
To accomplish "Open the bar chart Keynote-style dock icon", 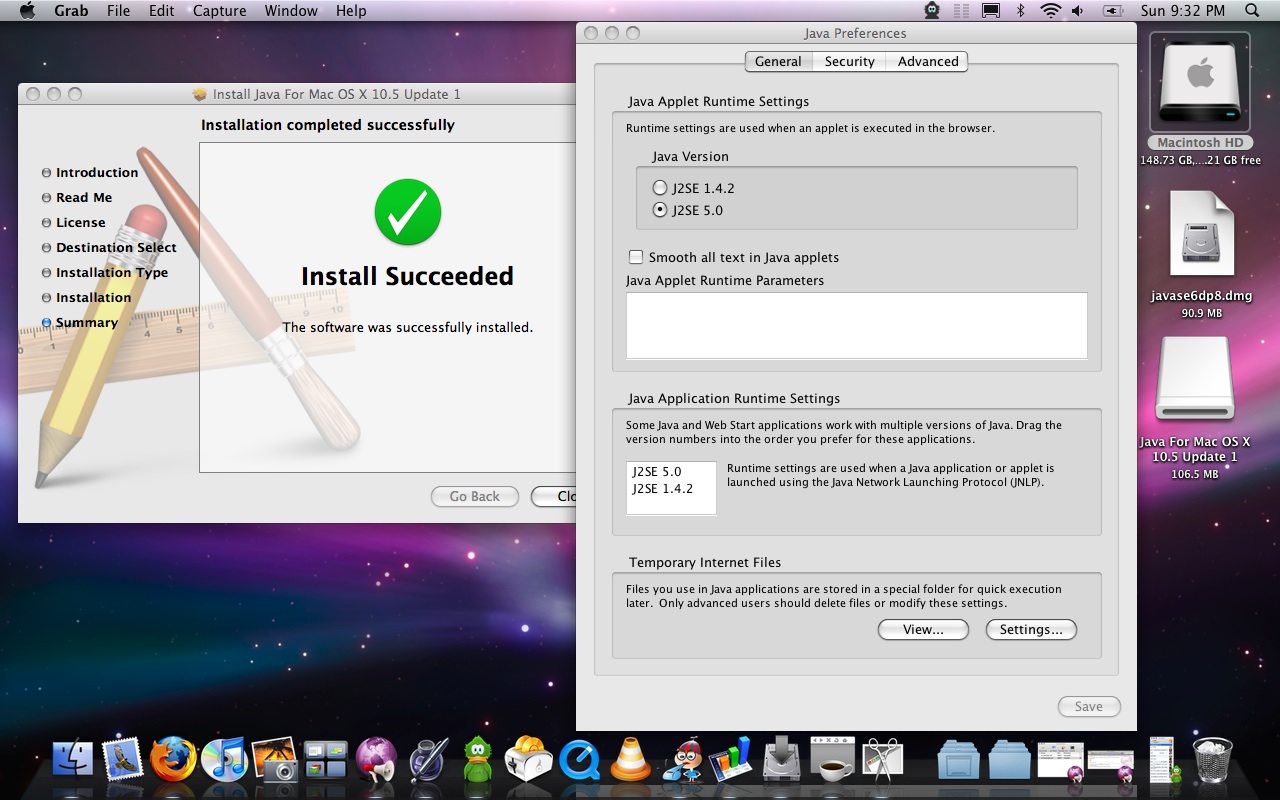I will coord(731,760).
